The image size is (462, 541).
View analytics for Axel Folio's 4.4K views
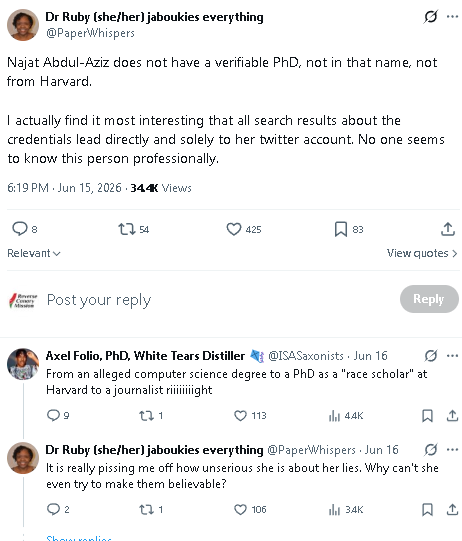click(346, 415)
